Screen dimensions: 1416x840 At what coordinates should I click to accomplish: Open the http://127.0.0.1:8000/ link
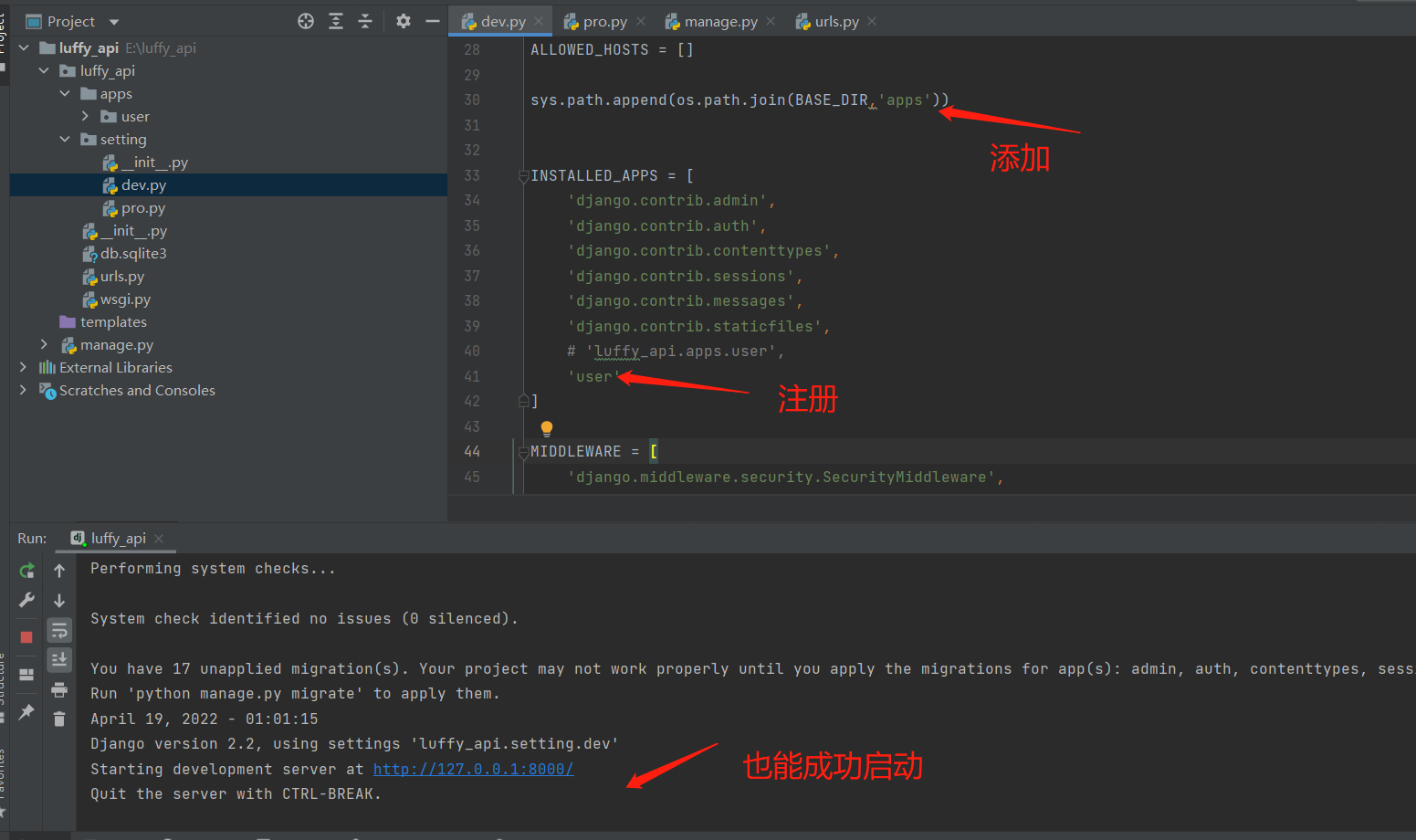(x=473, y=770)
